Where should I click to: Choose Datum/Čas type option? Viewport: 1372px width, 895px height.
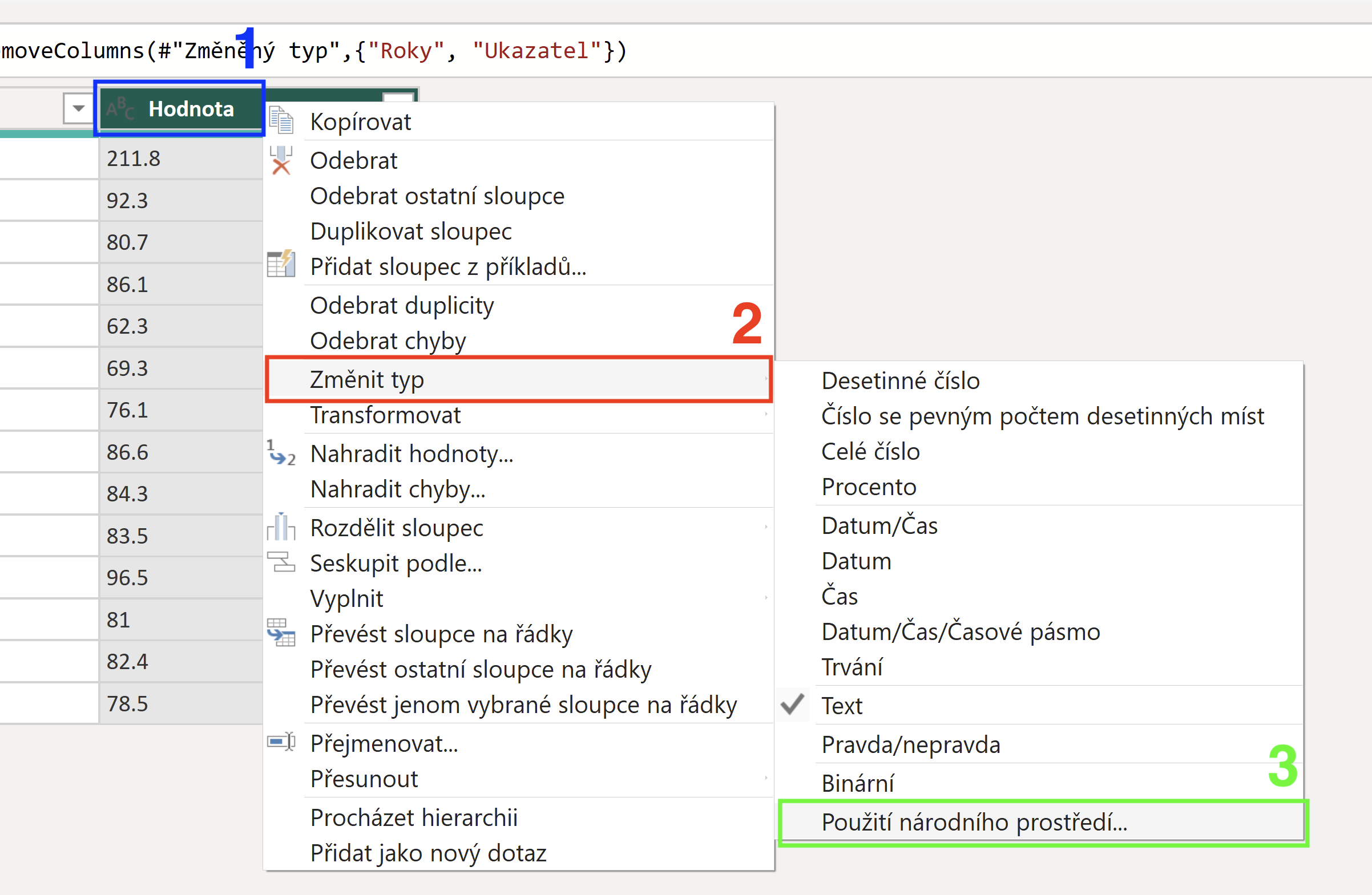1039,525
